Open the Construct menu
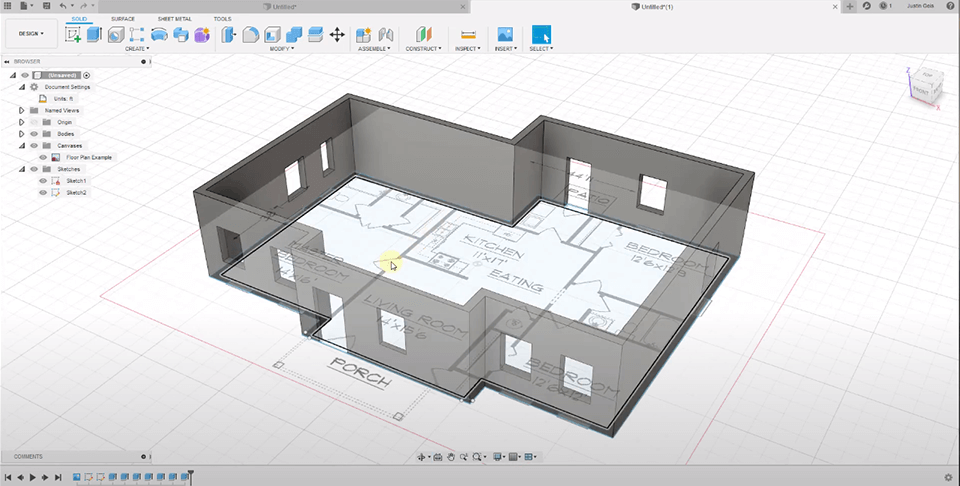 point(423,48)
